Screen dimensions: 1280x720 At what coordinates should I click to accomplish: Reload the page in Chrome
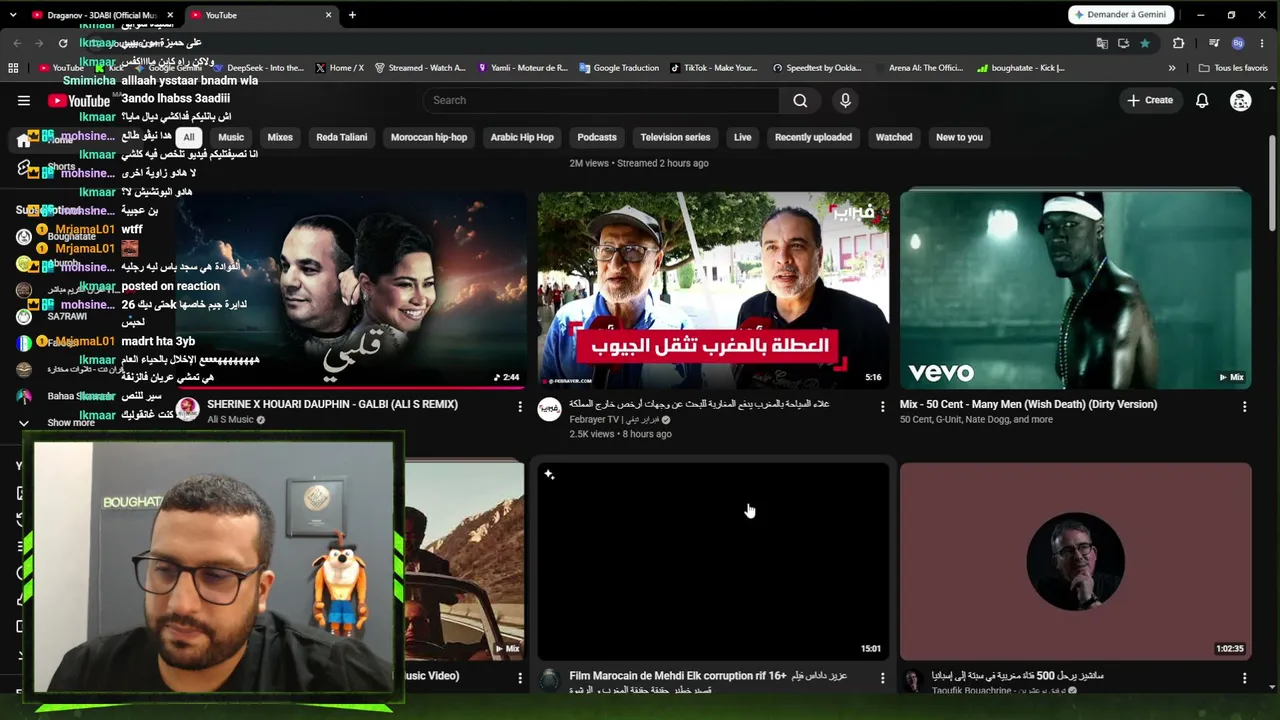click(x=63, y=43)
